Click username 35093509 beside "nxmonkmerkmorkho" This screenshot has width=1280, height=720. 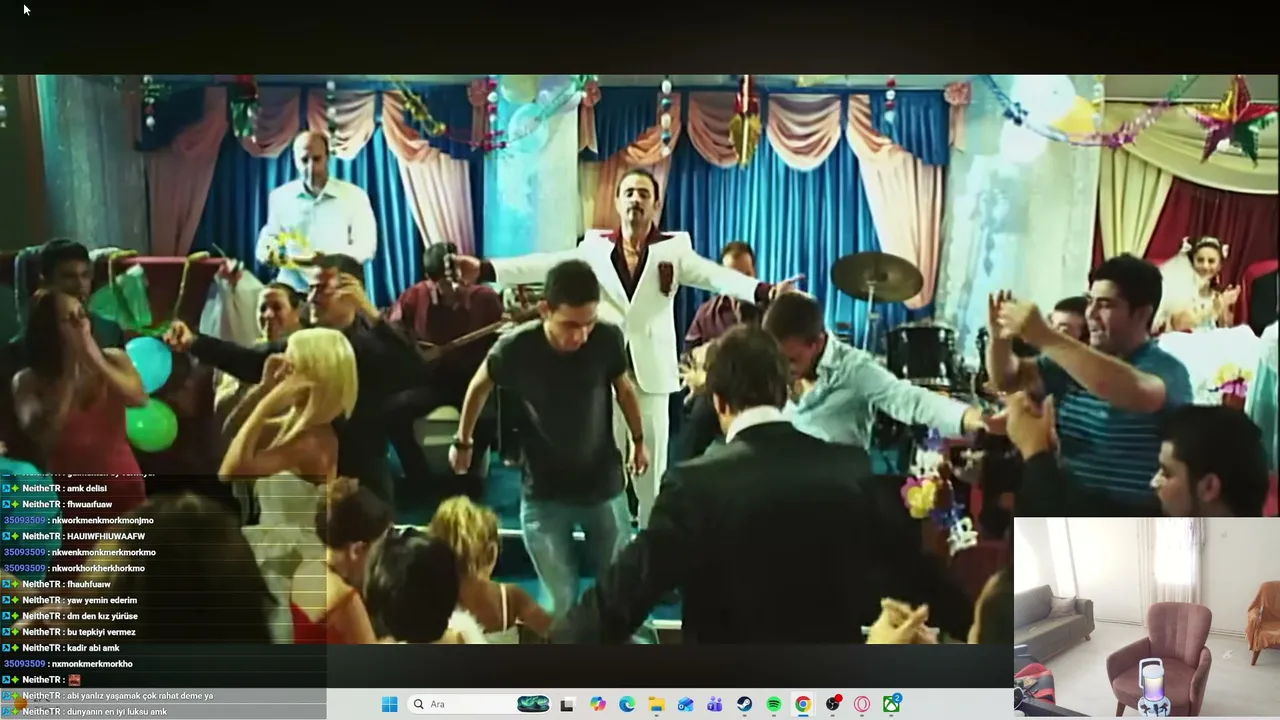(x=24, y=664)
